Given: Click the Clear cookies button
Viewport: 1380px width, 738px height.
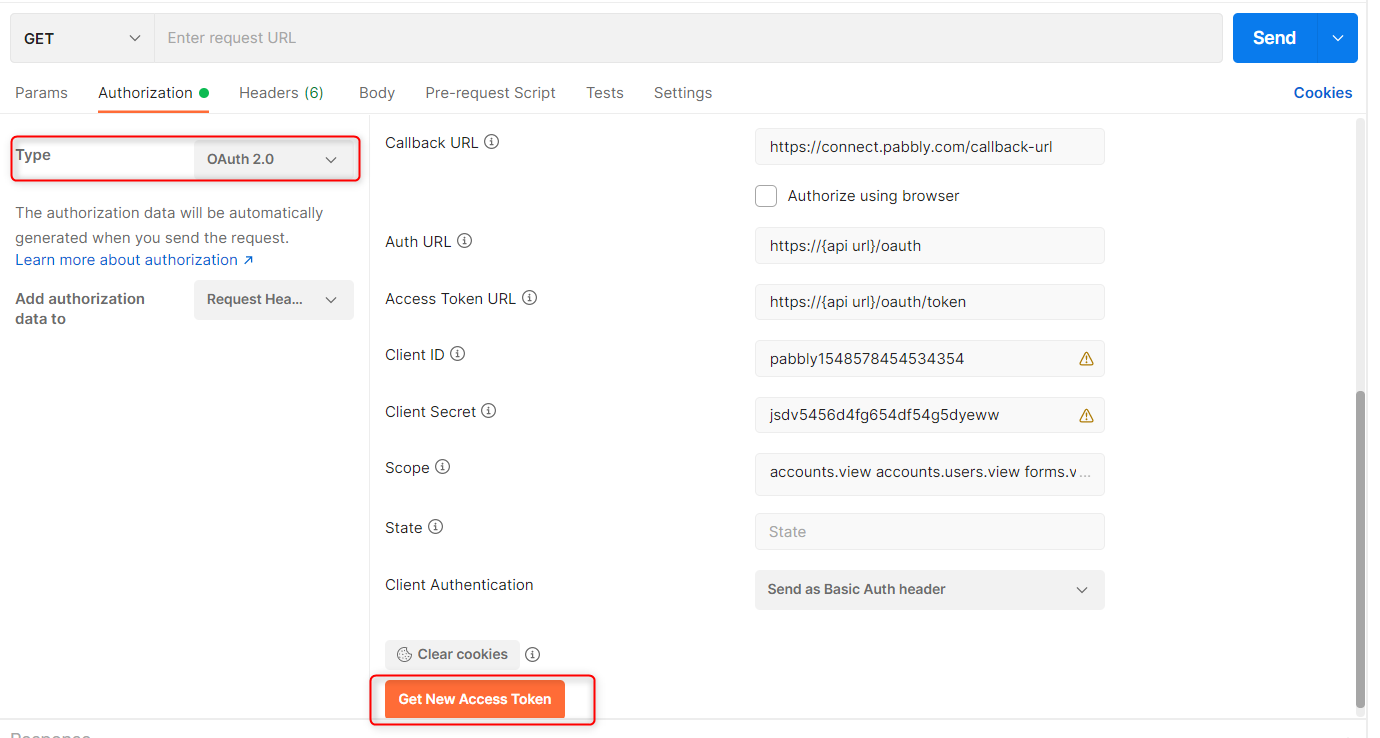Looking at the screenshot, I should 452,654.
